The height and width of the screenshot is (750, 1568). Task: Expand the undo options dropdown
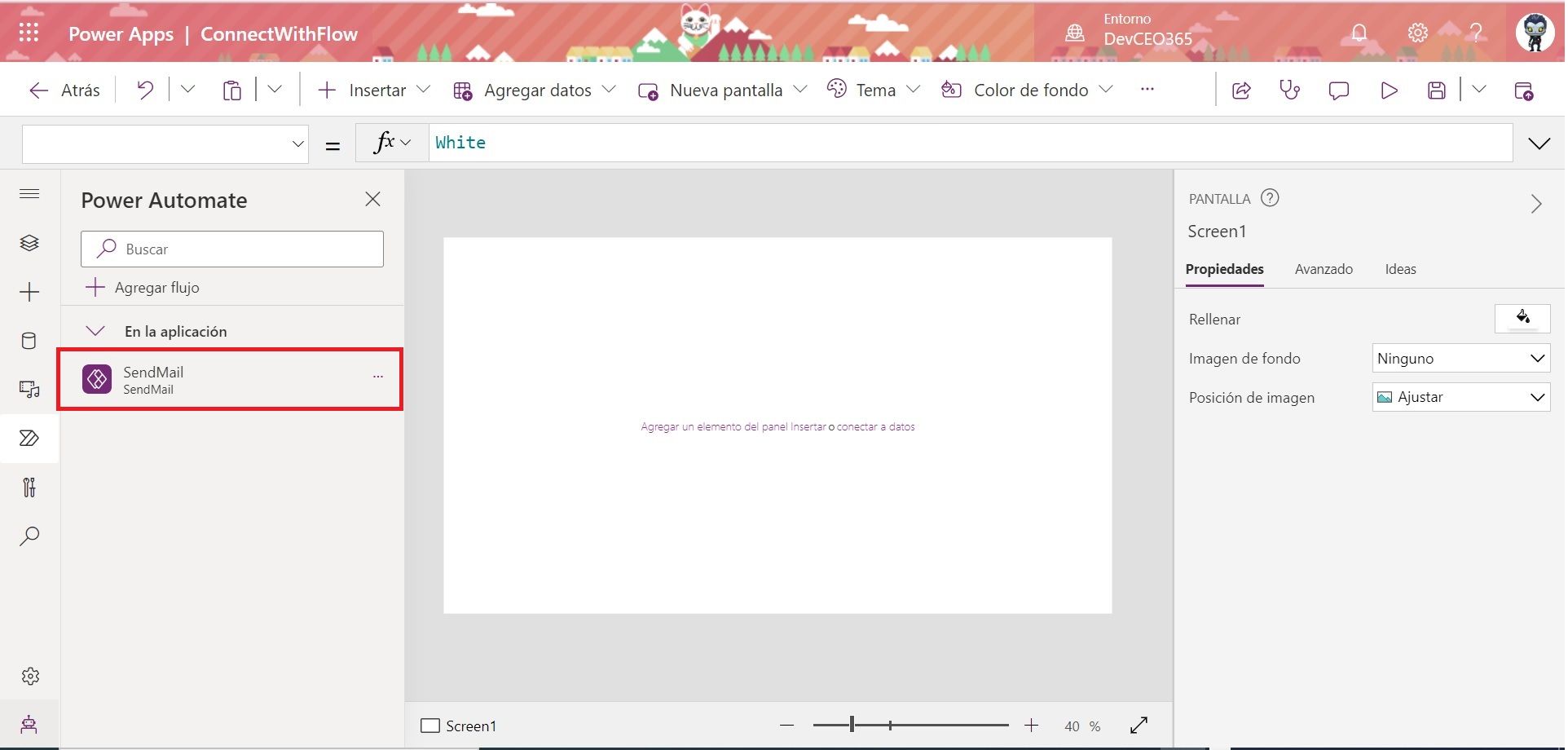[x=187, y=89]
